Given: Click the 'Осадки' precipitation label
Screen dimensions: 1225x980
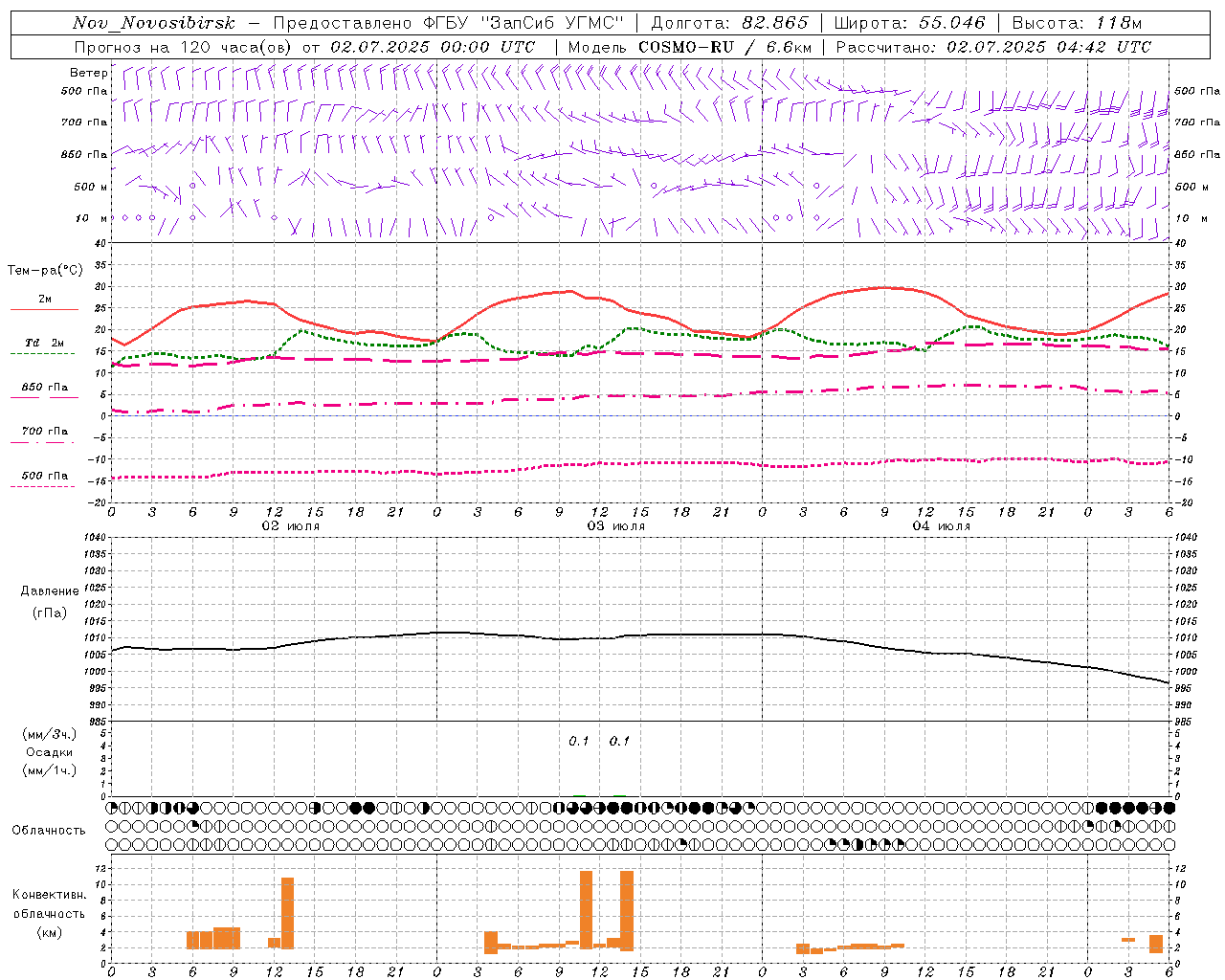Looking at the screenshot, I should coord(50,752).
